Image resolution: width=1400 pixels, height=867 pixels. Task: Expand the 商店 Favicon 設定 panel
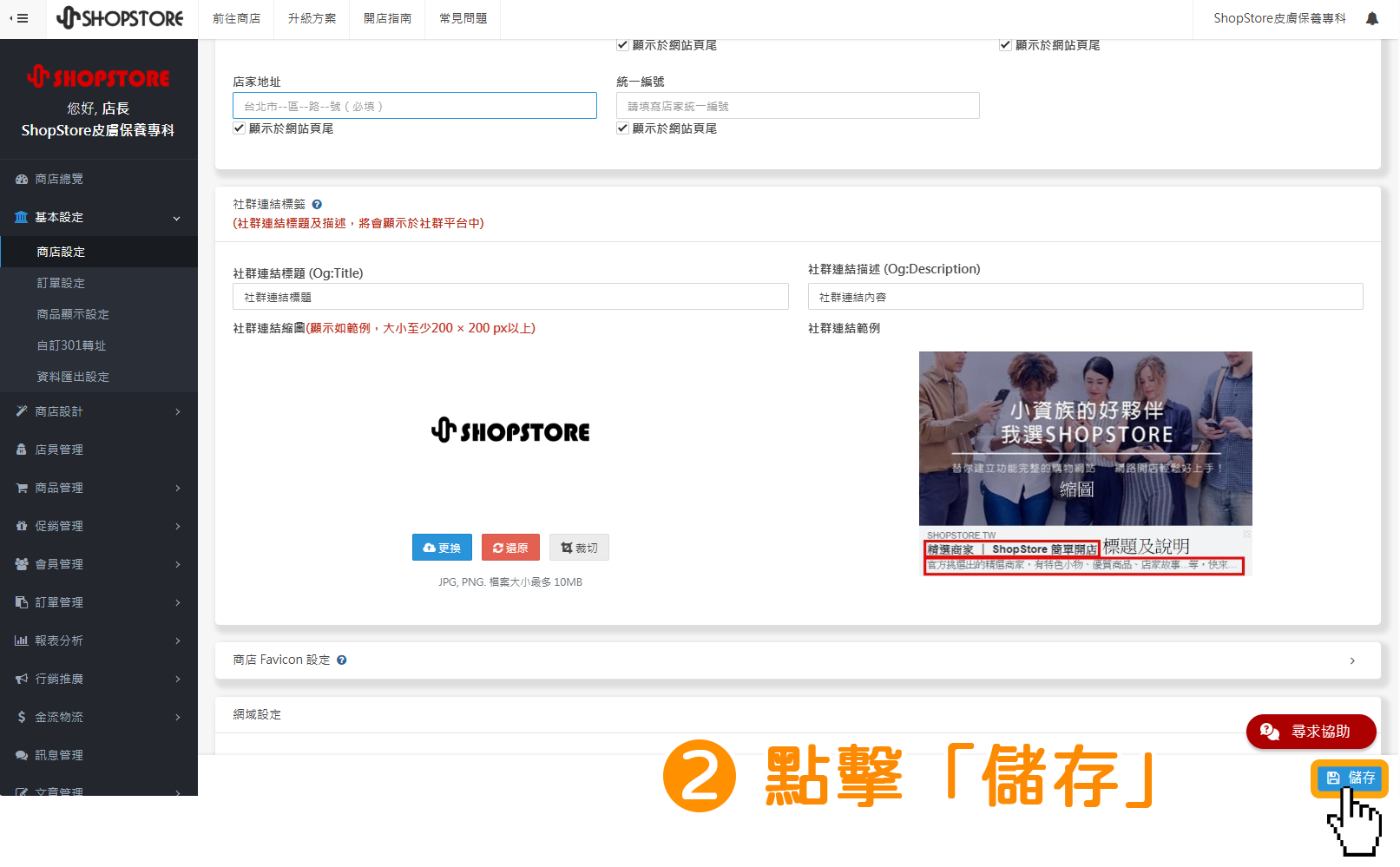pos(1351,660)
